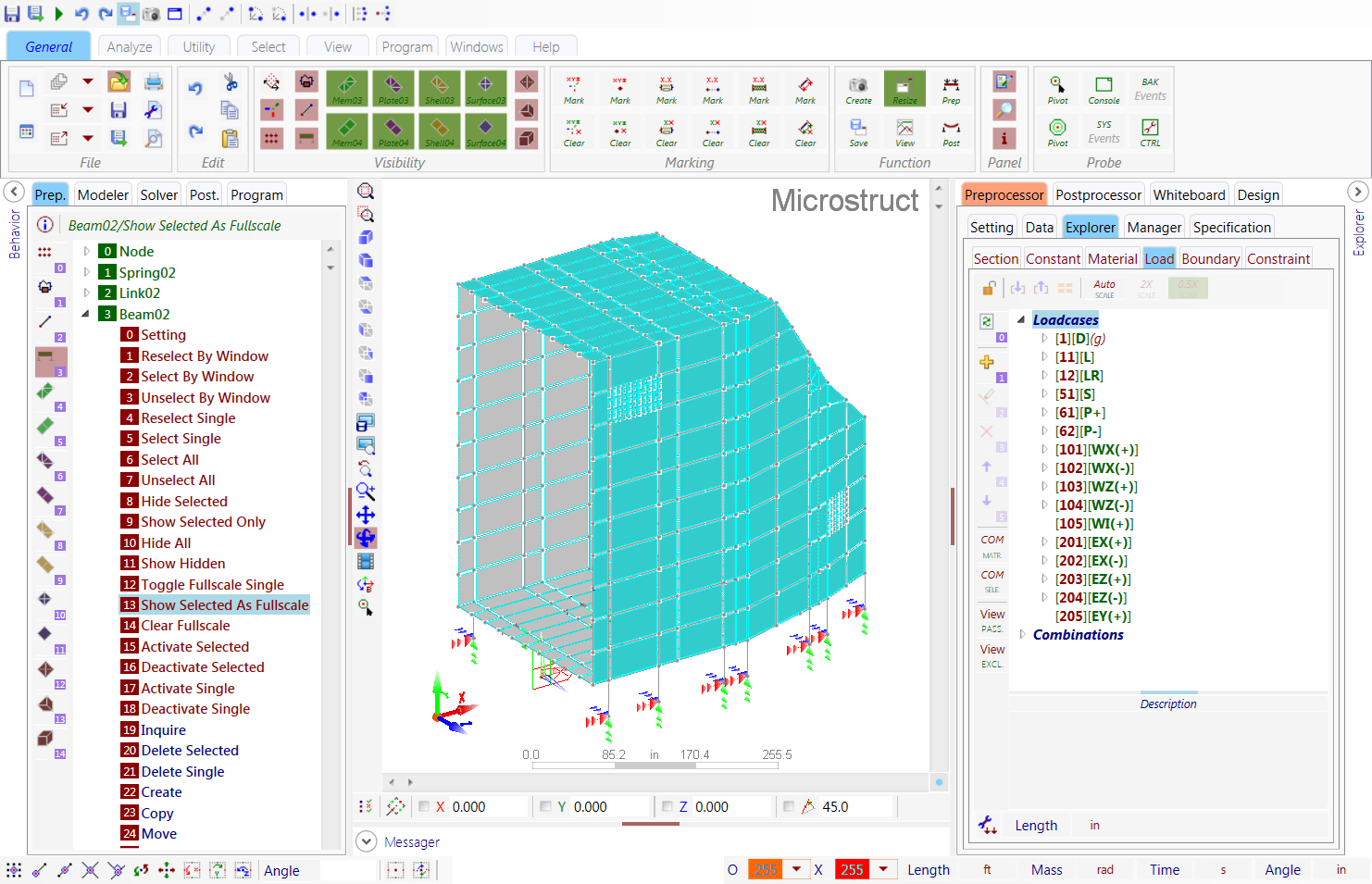
Task: Expand the Messager panel chevron
Action: (367, 841)
